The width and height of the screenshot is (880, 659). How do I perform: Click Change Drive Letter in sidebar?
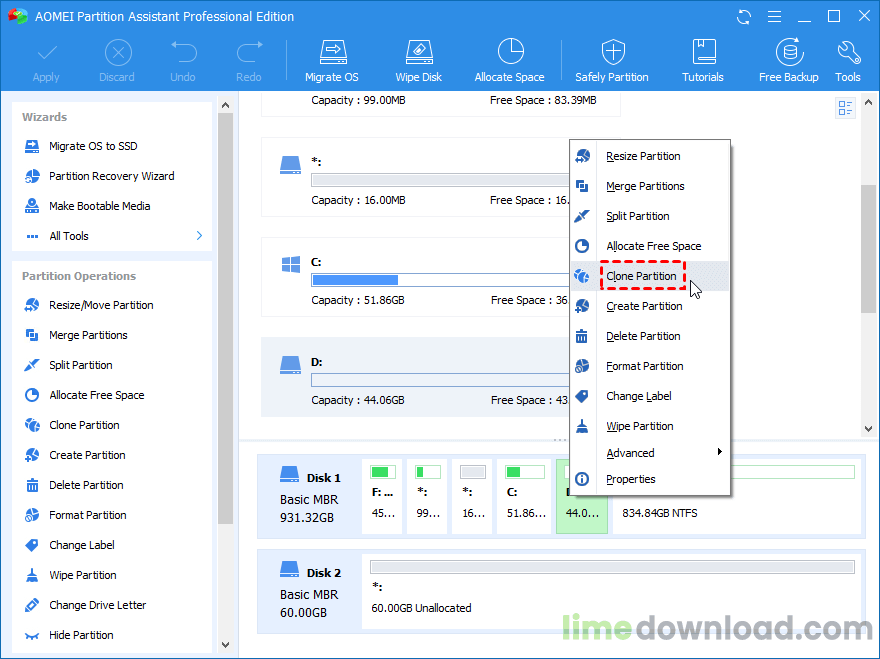[97, 605]
